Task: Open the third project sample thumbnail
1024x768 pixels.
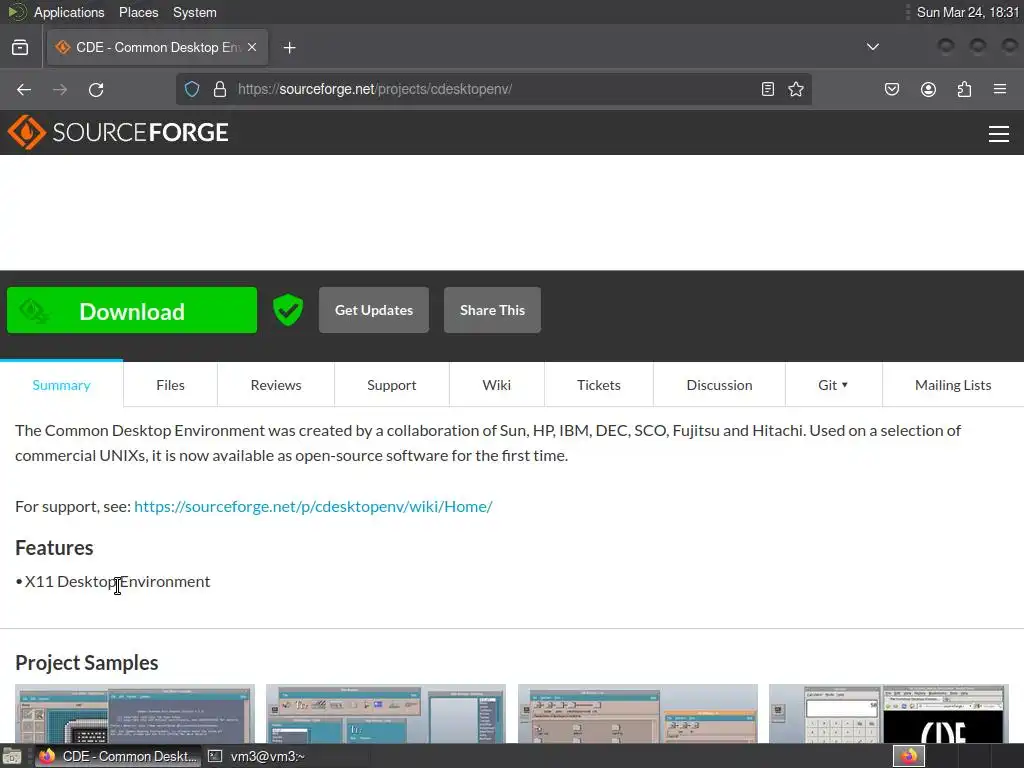Action: click(638, 714)
